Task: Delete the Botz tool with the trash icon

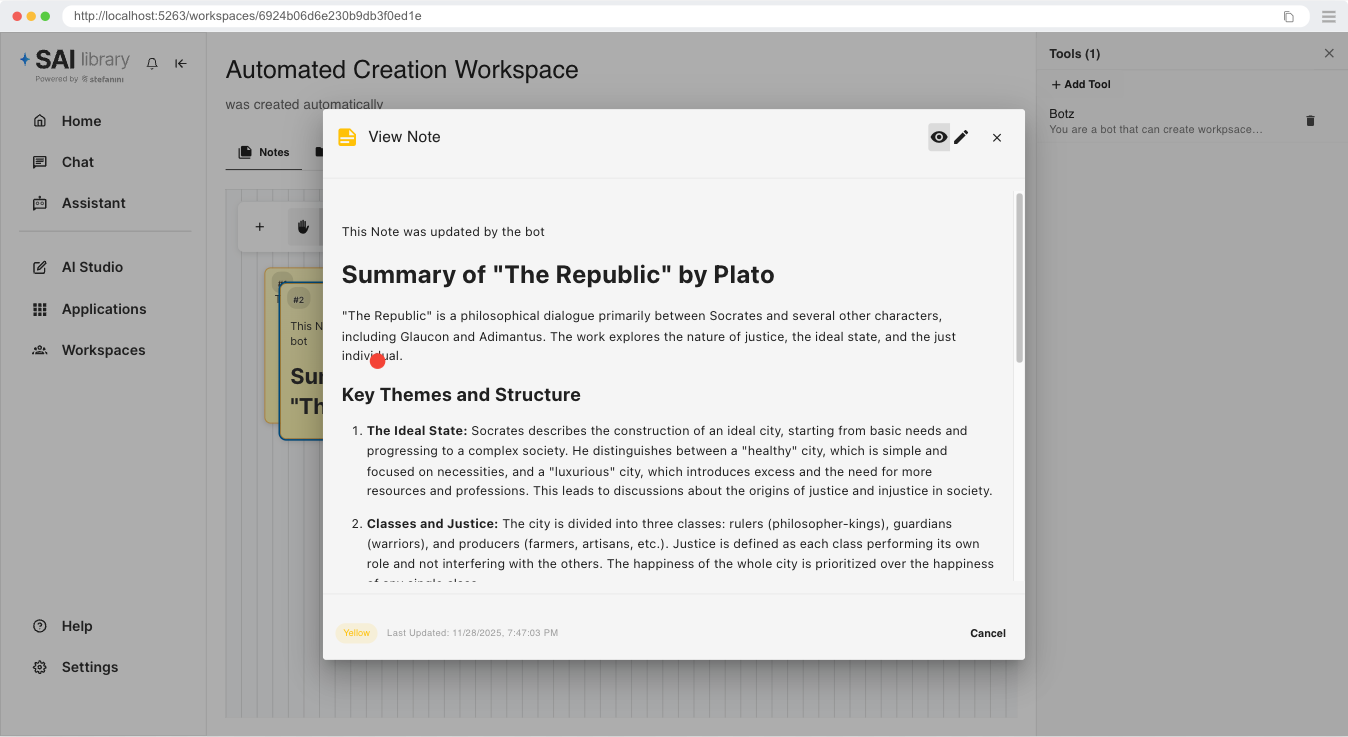Action: point(1311,120)
